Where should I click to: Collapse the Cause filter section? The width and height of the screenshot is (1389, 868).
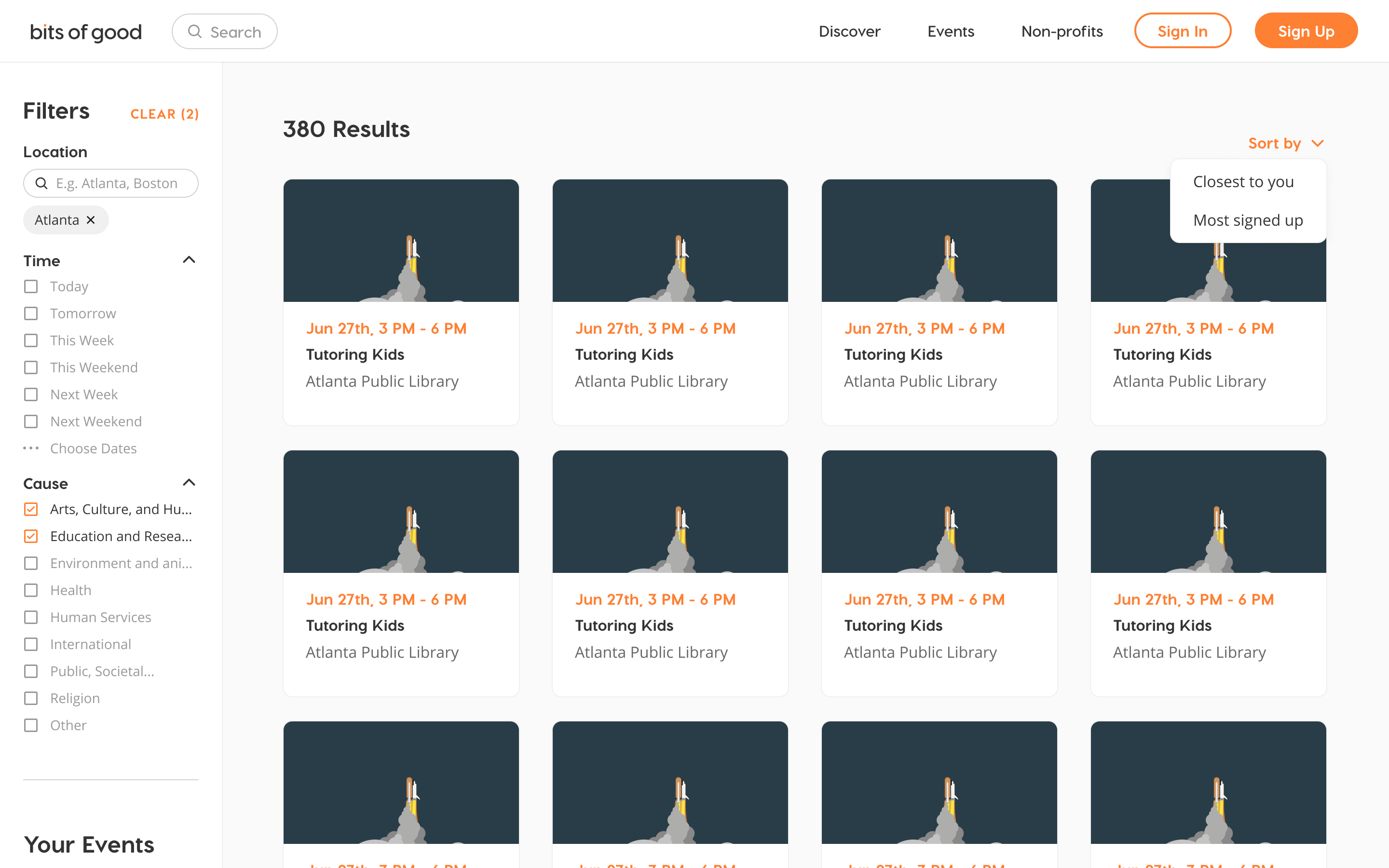tap(189, 483)
